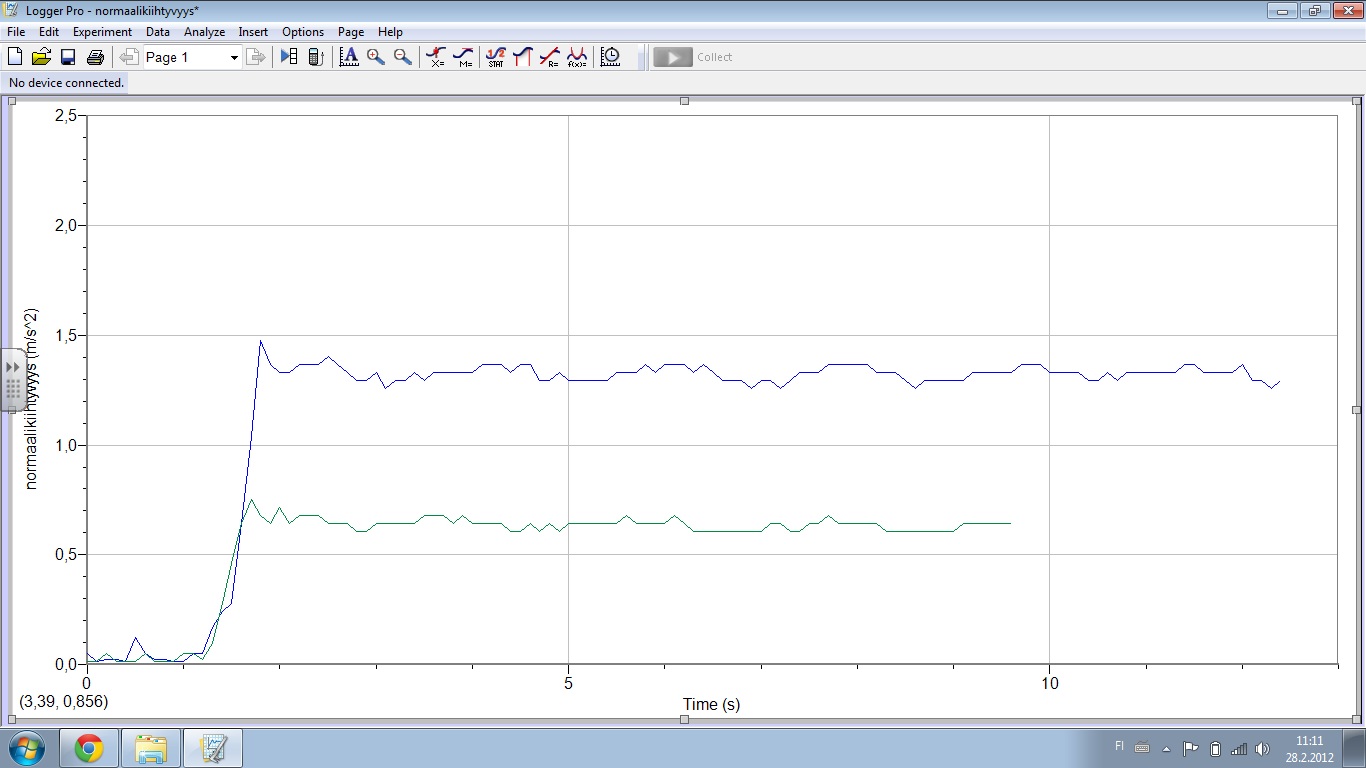Toggle the Examine (X=) tool
The image size is (1366, 768).
[x=436, y=57]
